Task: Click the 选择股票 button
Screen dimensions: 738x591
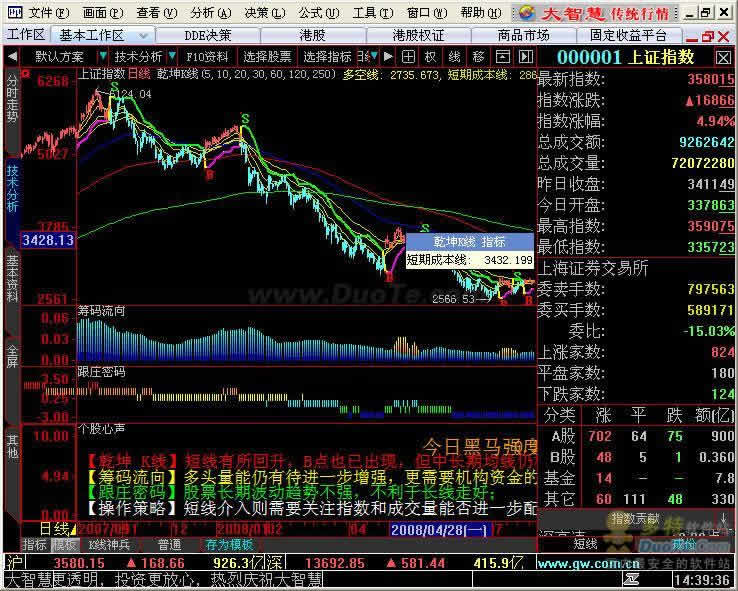Action: [x=267, y=56]
